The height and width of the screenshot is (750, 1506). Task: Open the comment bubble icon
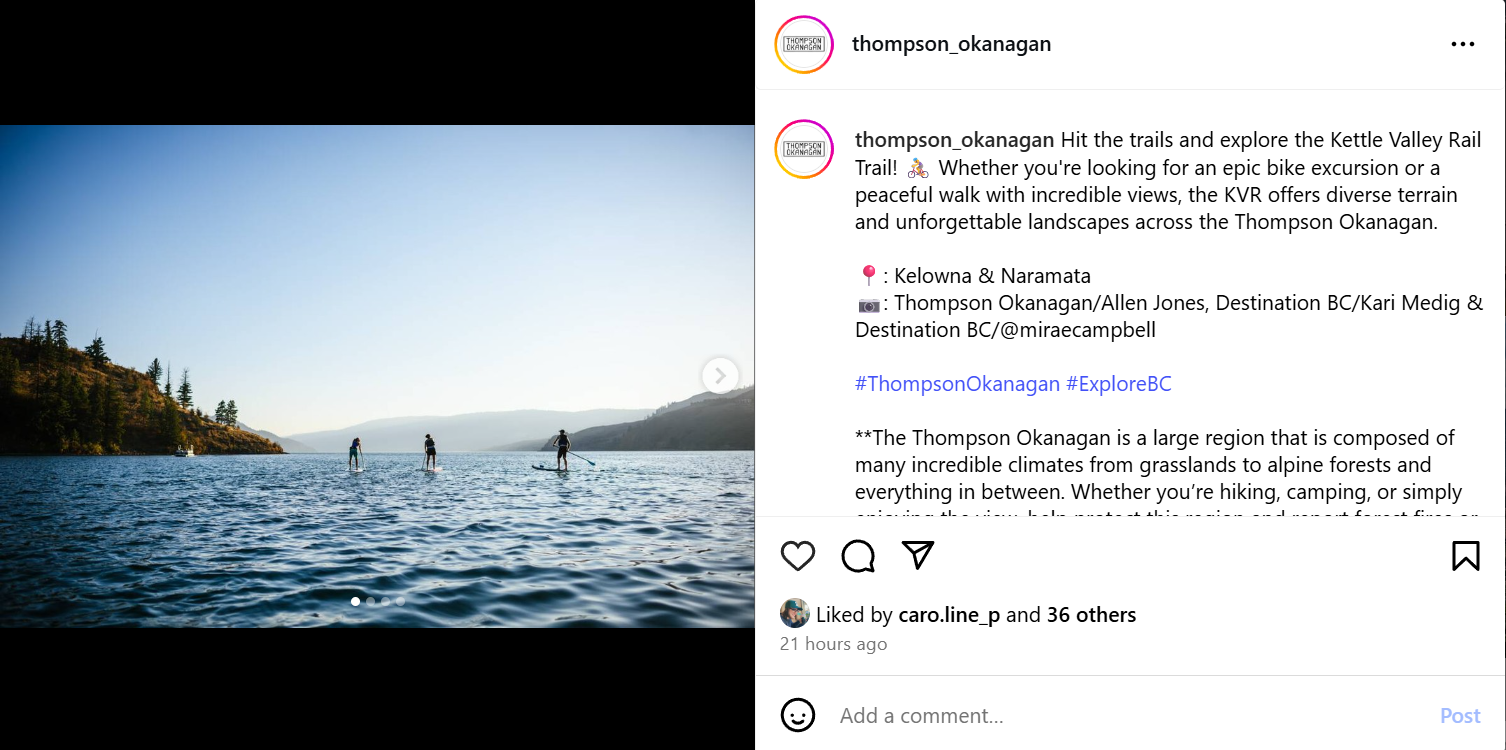tap(858, 556)
